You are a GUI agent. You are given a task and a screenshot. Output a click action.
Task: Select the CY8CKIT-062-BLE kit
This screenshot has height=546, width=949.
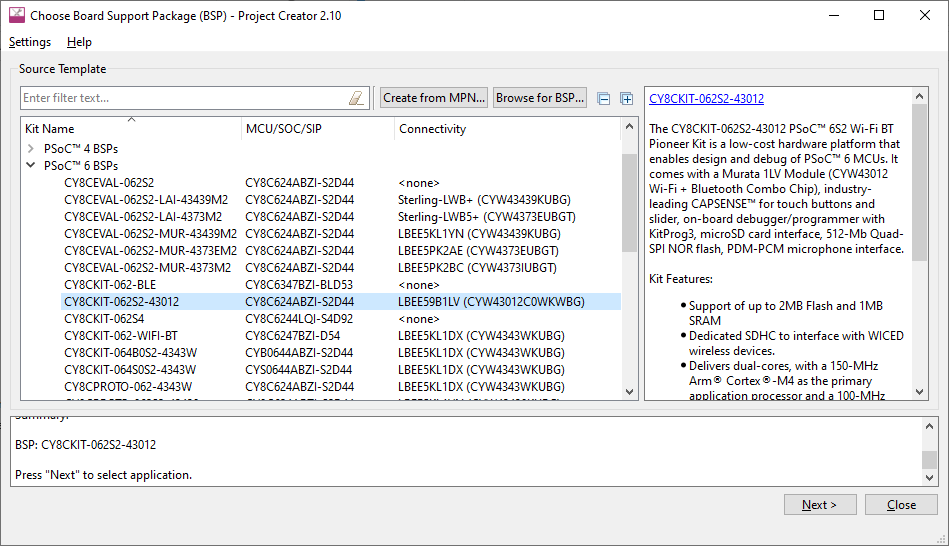[110, 285]
